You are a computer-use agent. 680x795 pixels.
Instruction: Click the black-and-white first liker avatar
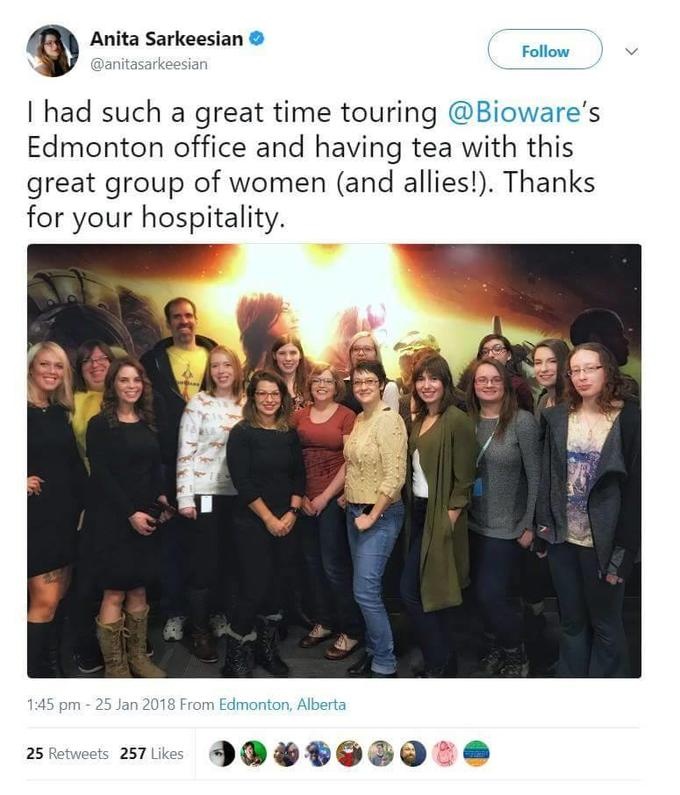222,754
